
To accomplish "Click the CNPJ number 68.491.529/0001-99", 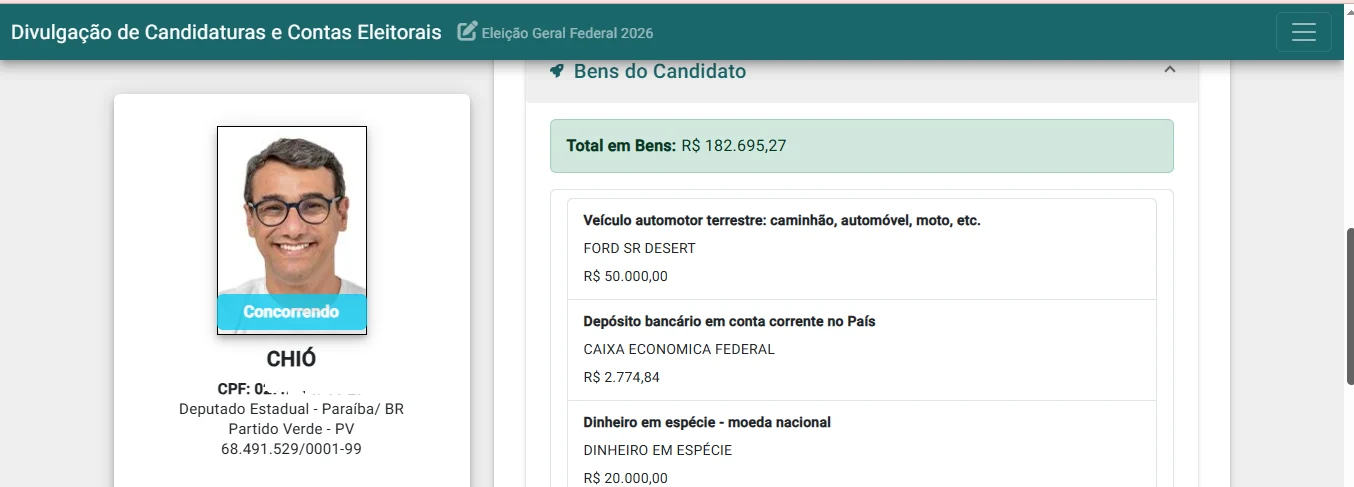I will point(291,449).
